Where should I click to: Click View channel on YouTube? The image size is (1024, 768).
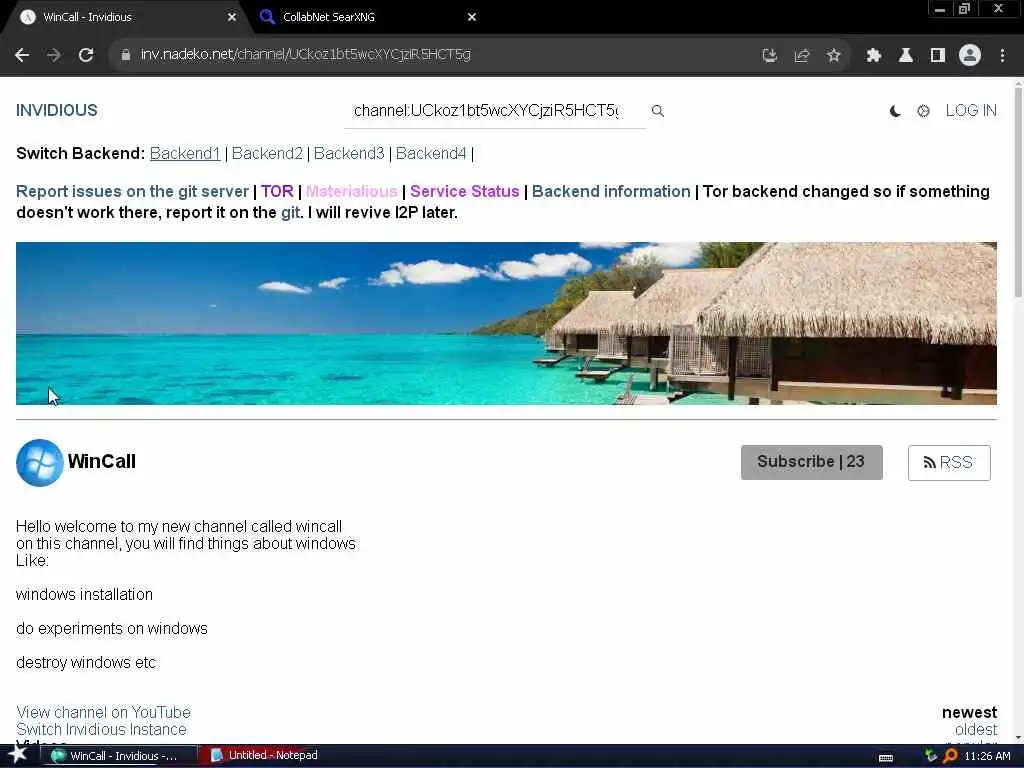[103, 712]
